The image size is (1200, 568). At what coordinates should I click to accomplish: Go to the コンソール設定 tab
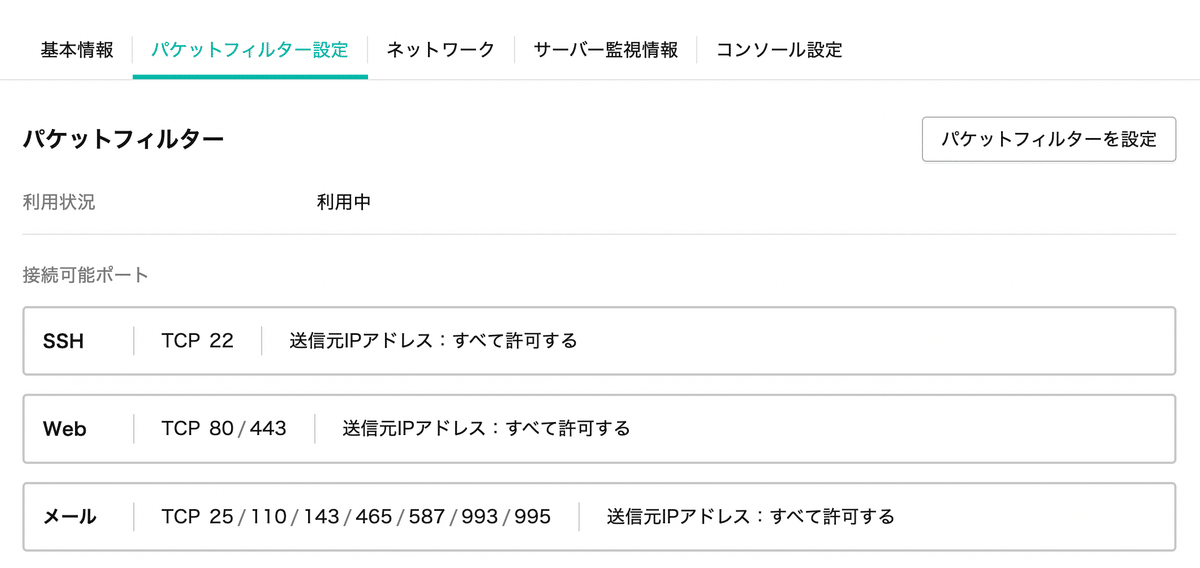pos(779,49)
